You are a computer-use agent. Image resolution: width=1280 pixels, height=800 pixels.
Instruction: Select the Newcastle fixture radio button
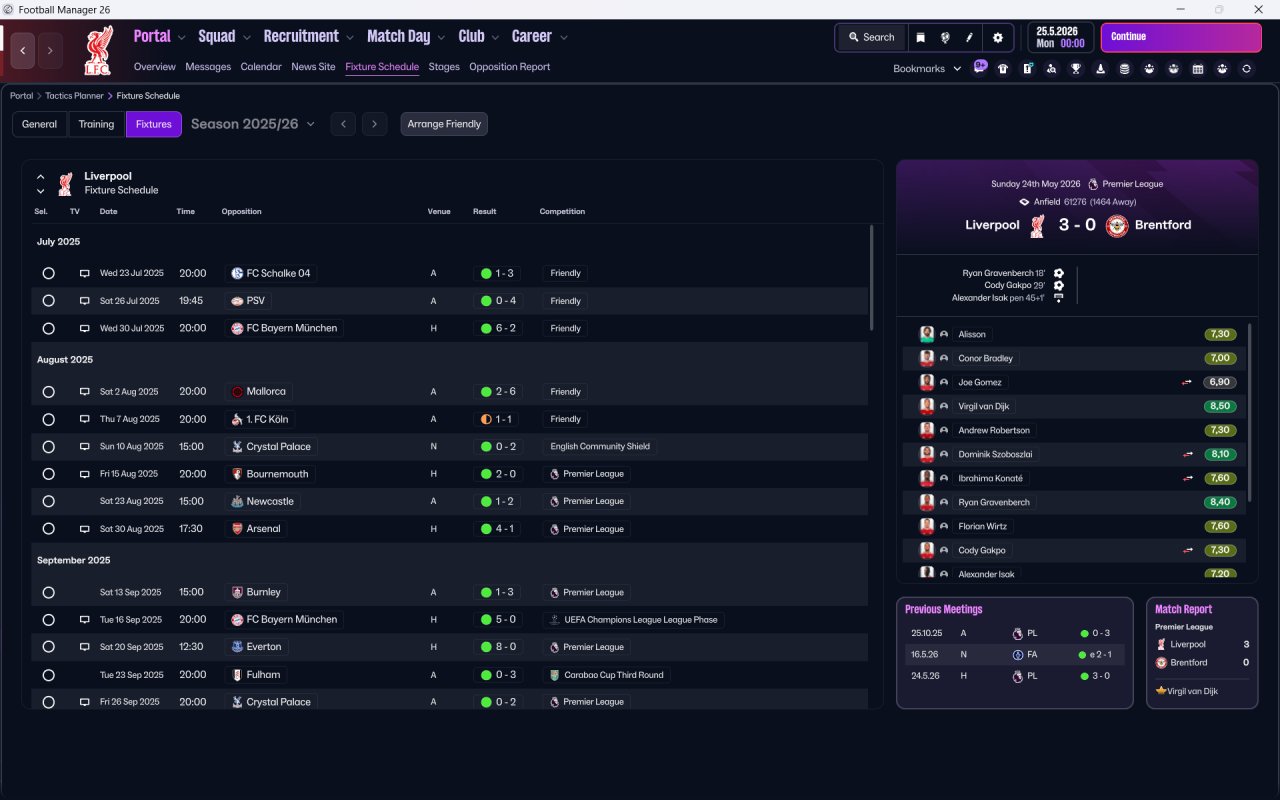(48, 501)
